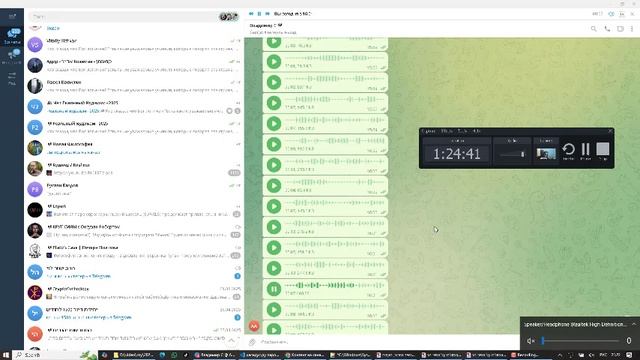Open the Windows notification center icon
The height and width of the screenshot is (360, 640).
[x=629, y=355]
